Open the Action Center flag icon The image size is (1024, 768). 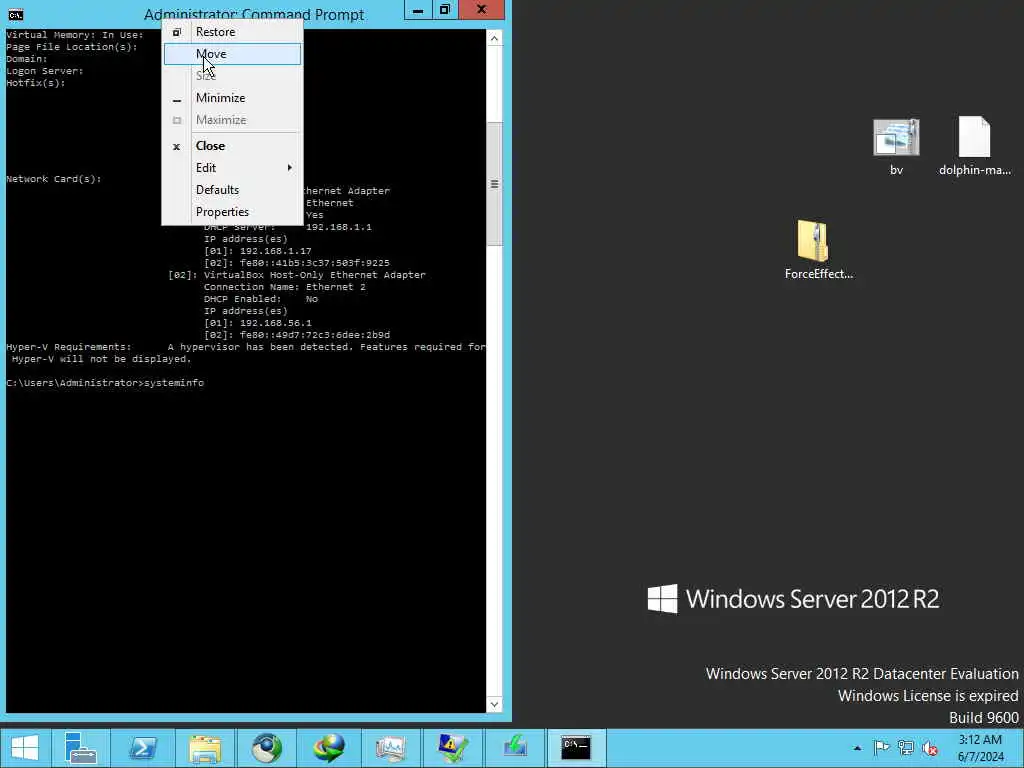881,748
